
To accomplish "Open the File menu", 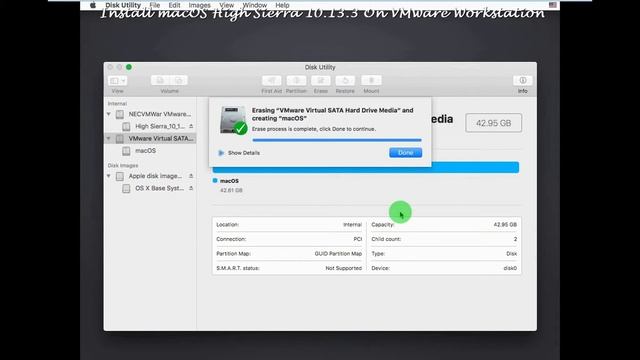I will click(x=155, y=5).
